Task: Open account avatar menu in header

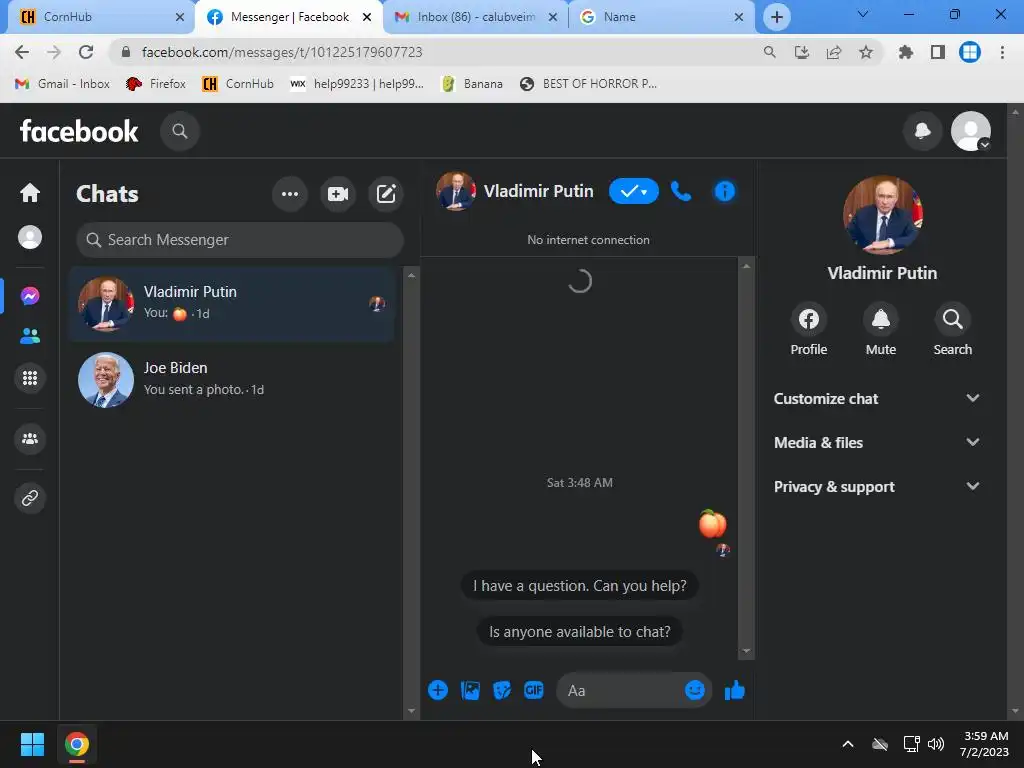Action: 970,131
